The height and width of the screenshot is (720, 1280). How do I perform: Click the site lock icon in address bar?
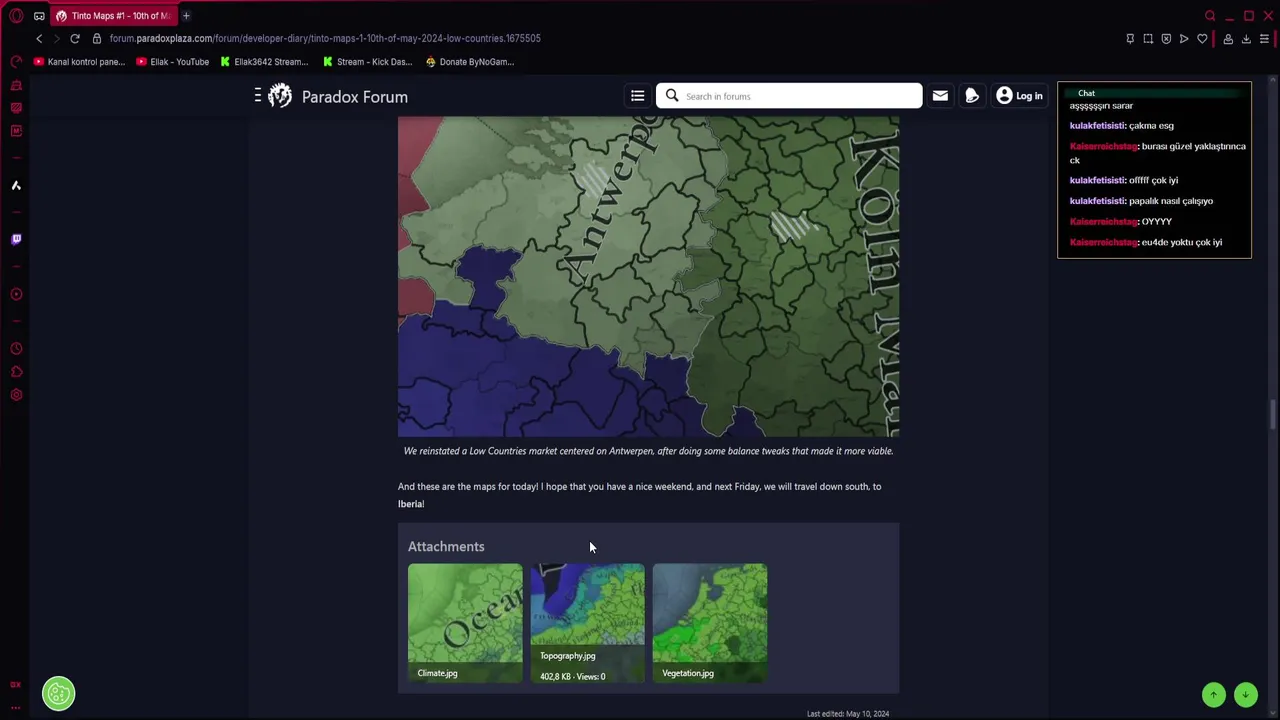click(97, 39)
